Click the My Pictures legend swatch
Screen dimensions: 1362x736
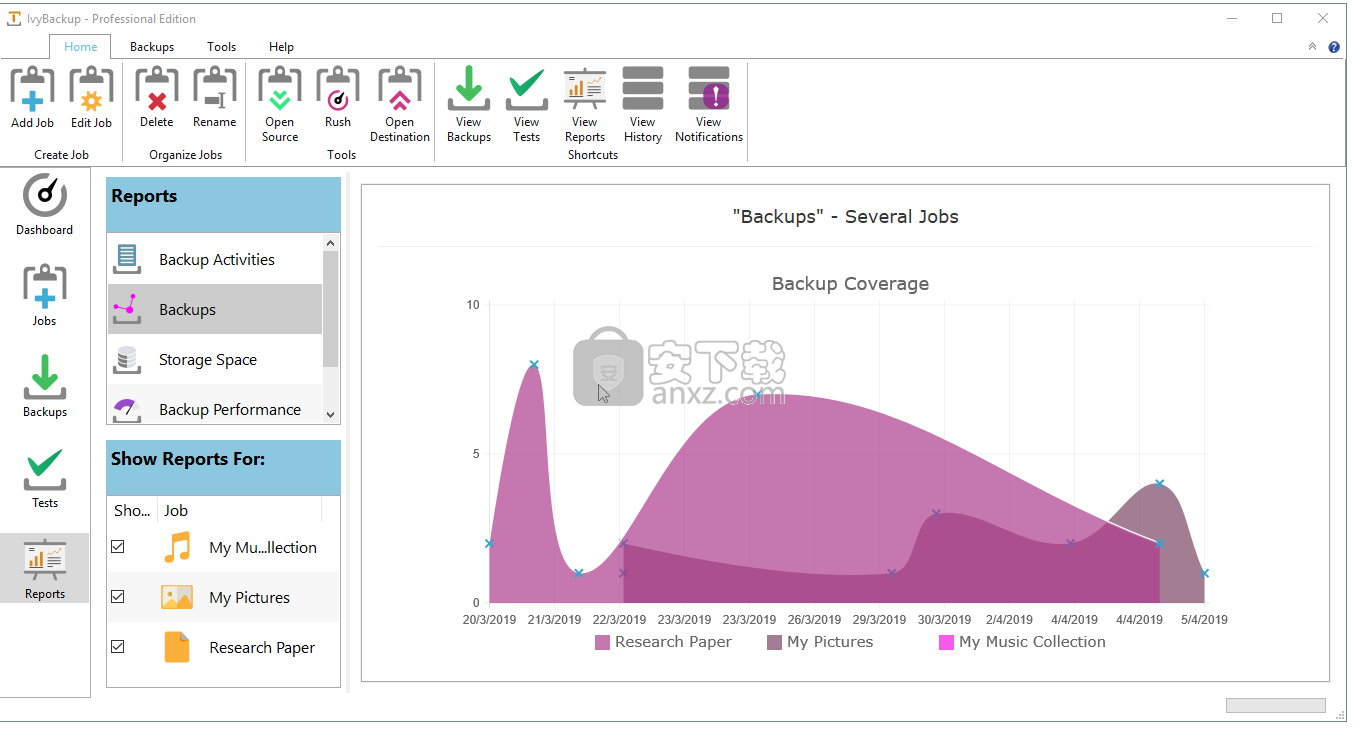[774, 642]
